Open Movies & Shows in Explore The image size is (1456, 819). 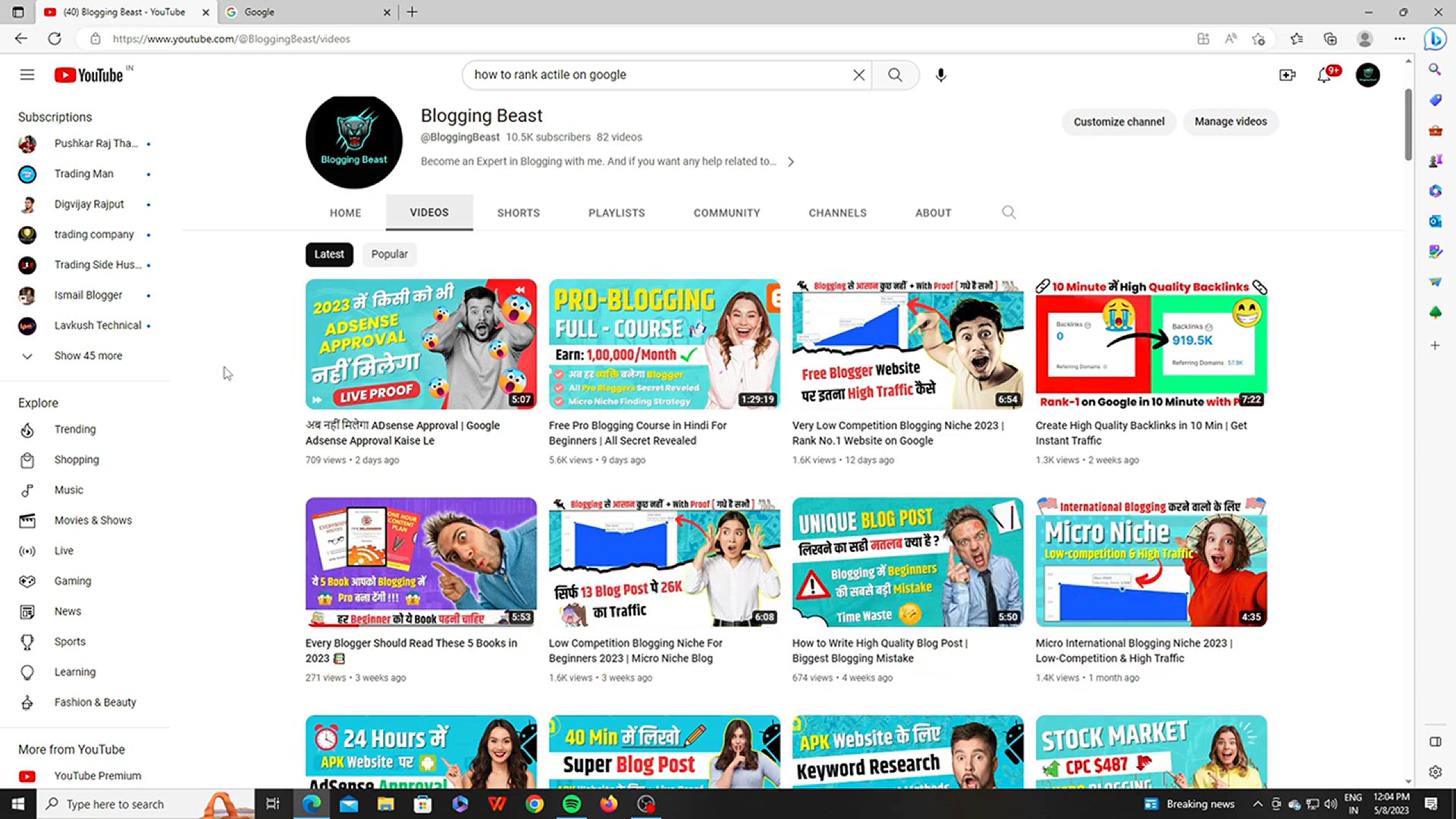85,520
